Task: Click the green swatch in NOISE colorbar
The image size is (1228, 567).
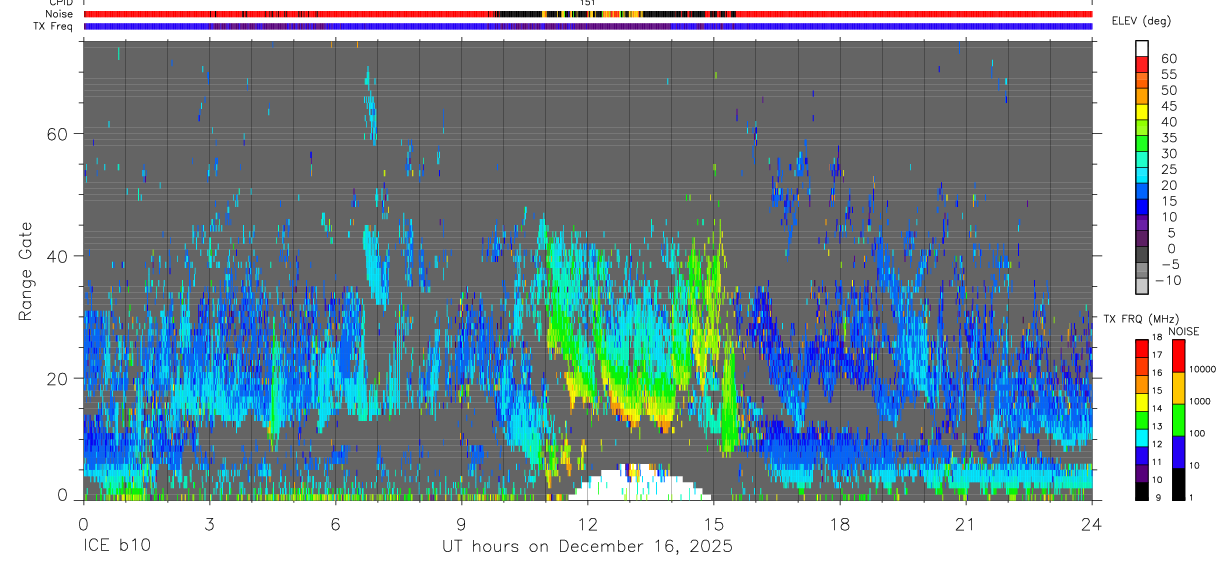Action: click(x=1178, y=419)
